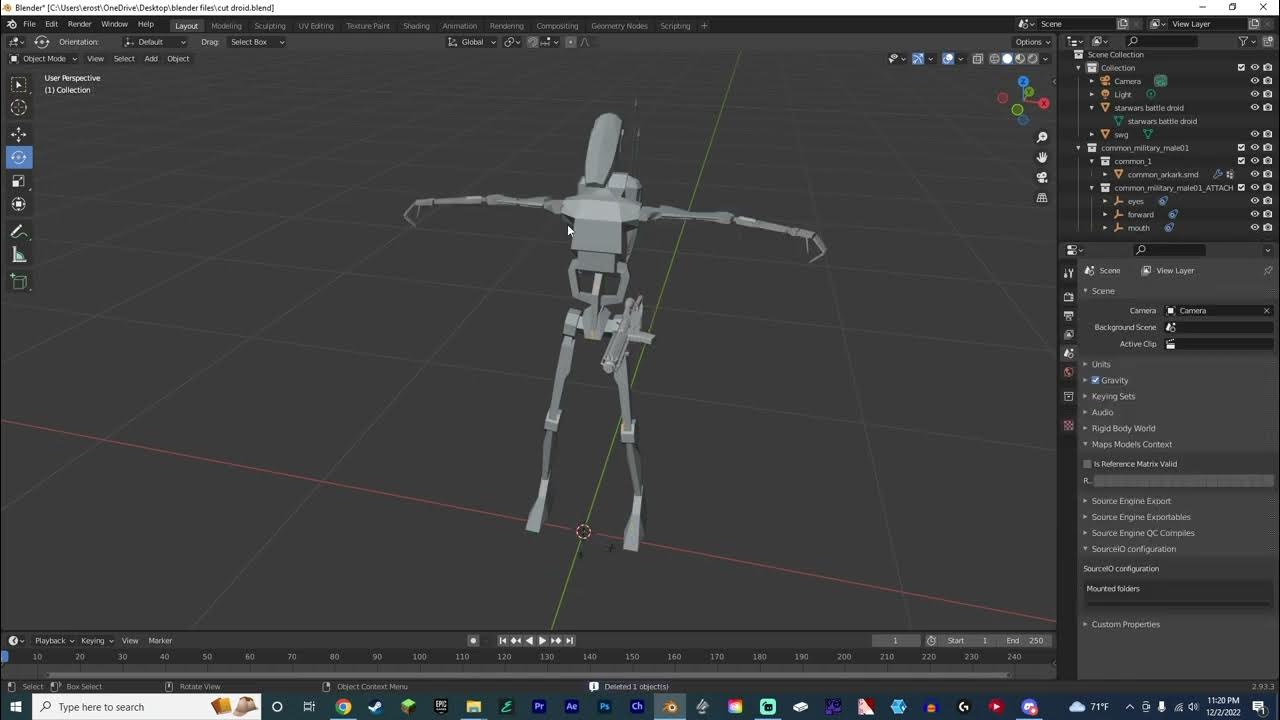
Task: Open the outliner filter dropdown
Action: [1246, 41]
